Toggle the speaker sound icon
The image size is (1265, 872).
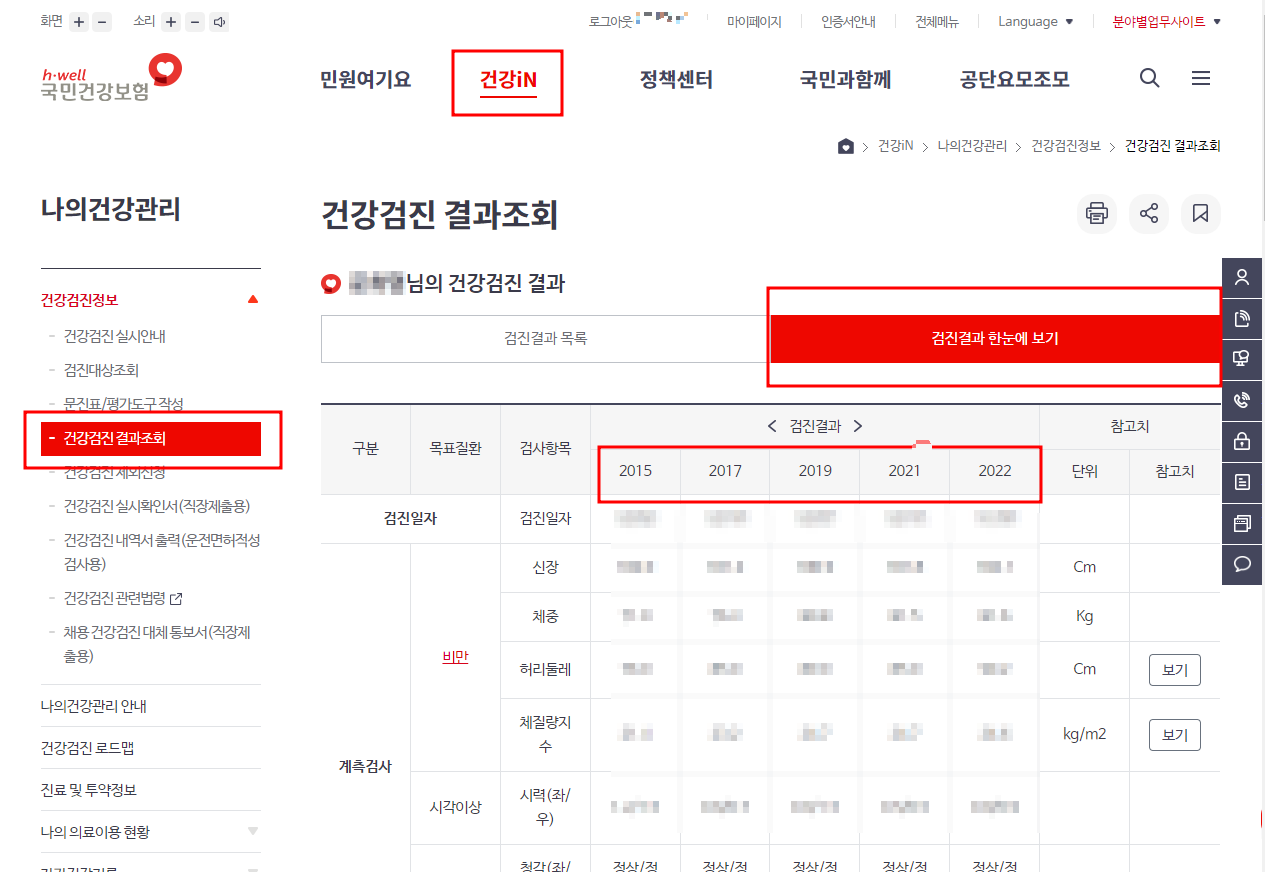[x=220, y=22]
